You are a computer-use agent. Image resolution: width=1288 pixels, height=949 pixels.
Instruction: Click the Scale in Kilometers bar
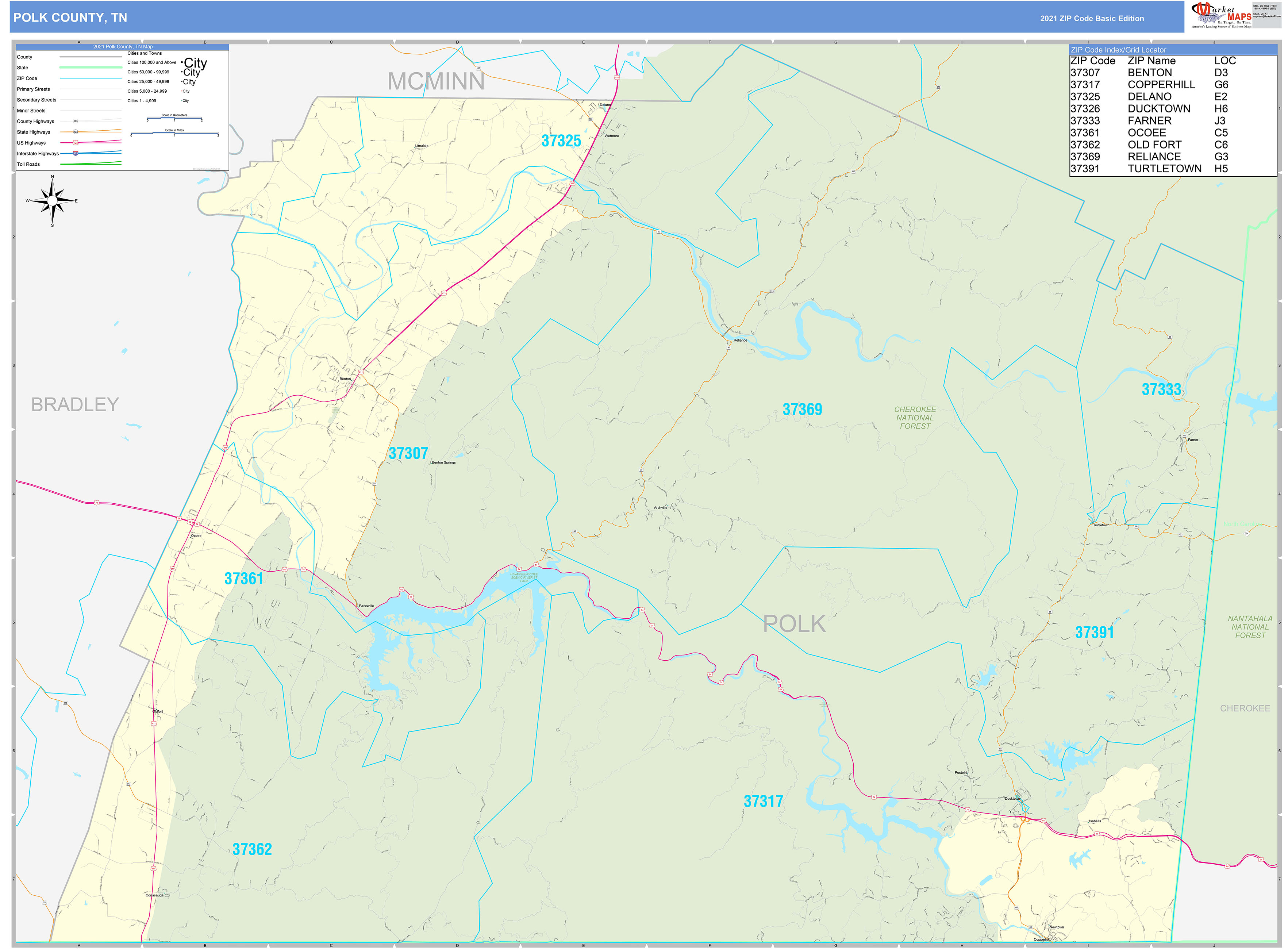175,118
